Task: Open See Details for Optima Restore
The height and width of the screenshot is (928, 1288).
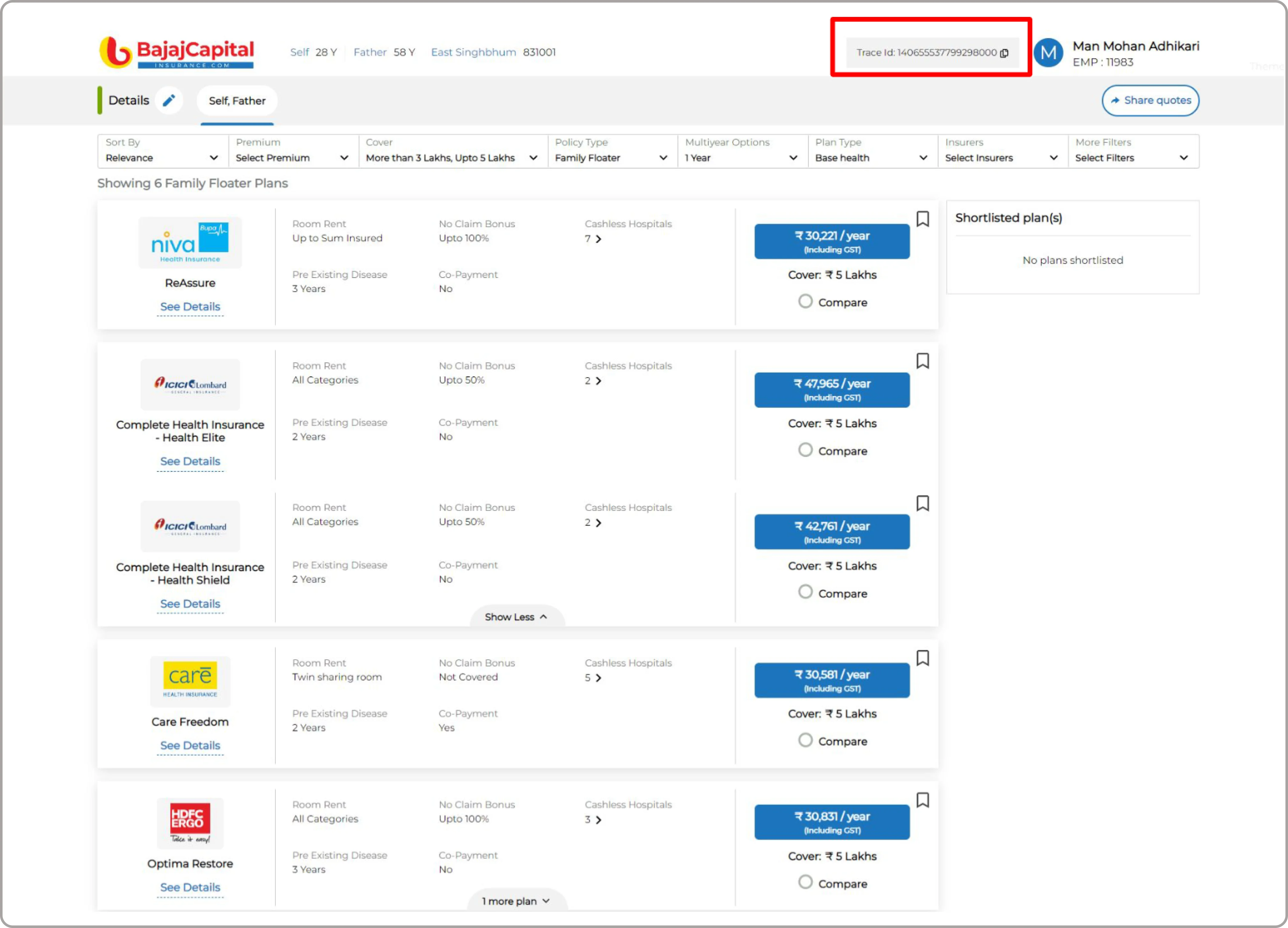Action: pos(190,888)
